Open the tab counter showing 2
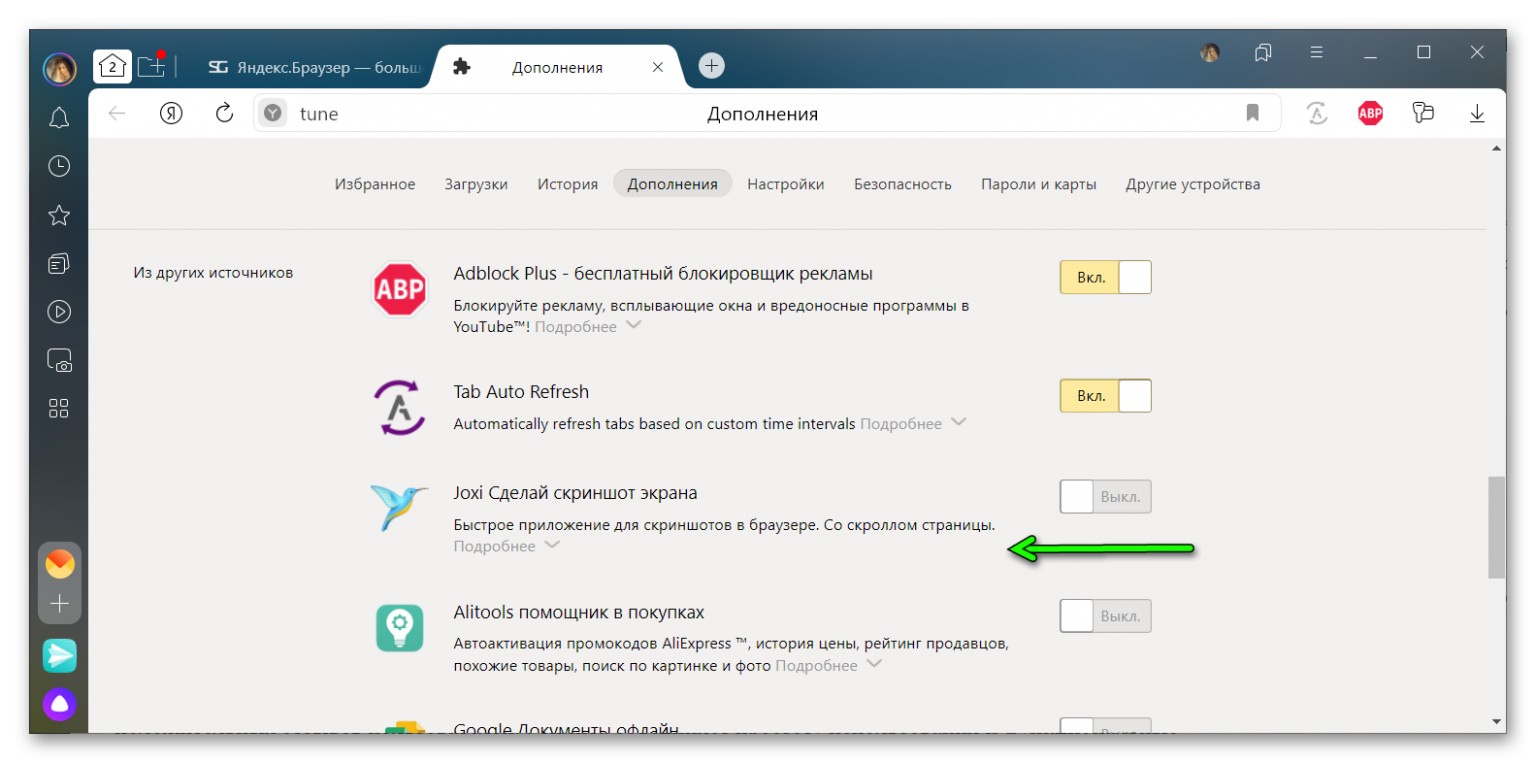This screenshot has height=763, width=1536. pyautogui.click(x=112, y=66)
